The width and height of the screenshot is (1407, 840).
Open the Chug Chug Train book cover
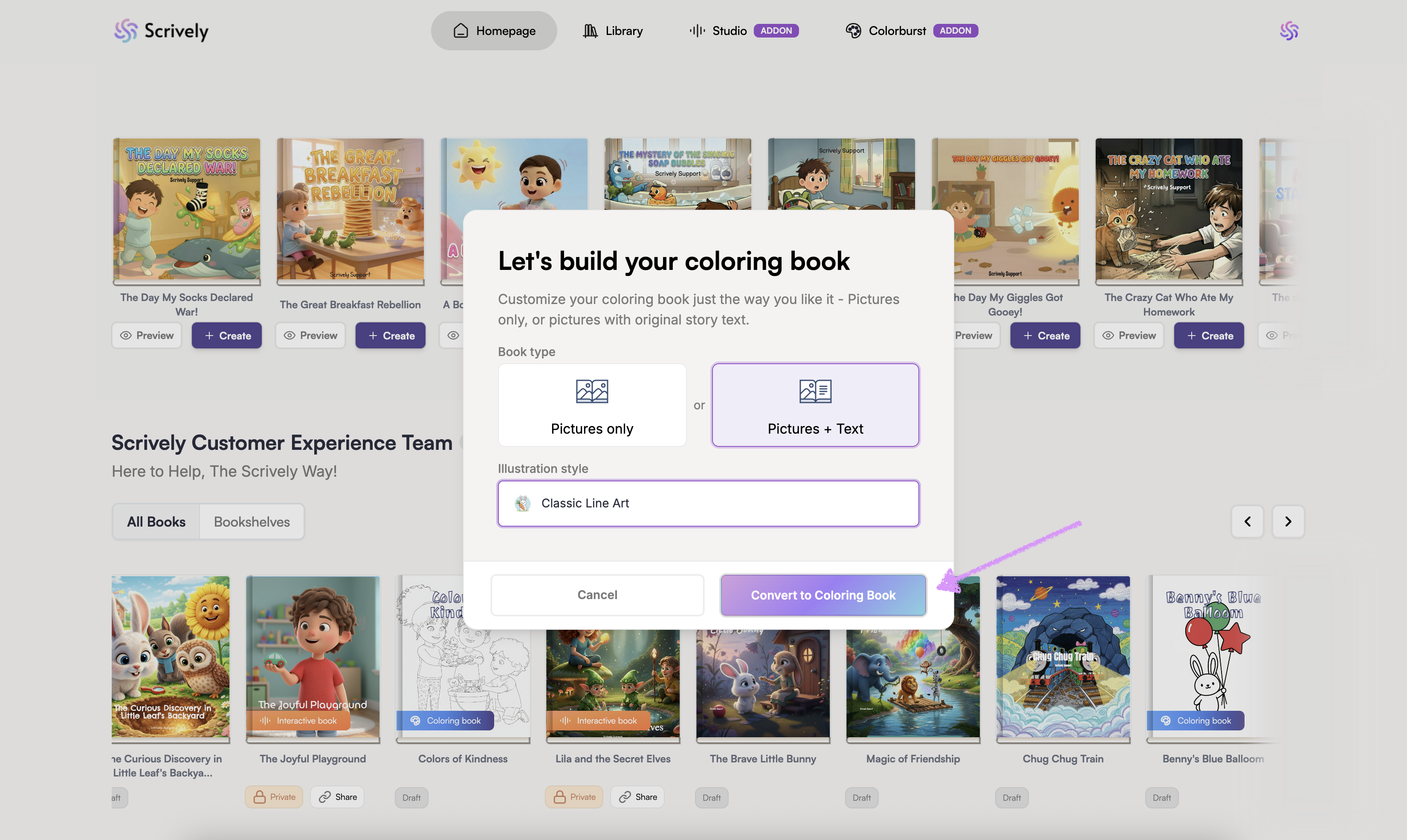pos(1063,657)
